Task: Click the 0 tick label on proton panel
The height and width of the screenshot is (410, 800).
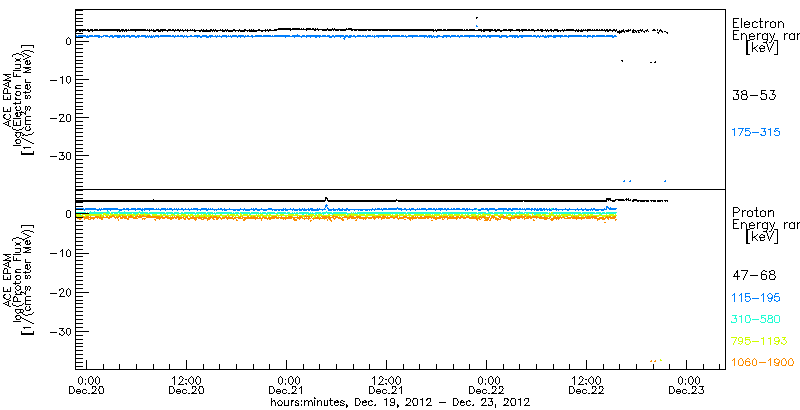Action: point(67,215)
